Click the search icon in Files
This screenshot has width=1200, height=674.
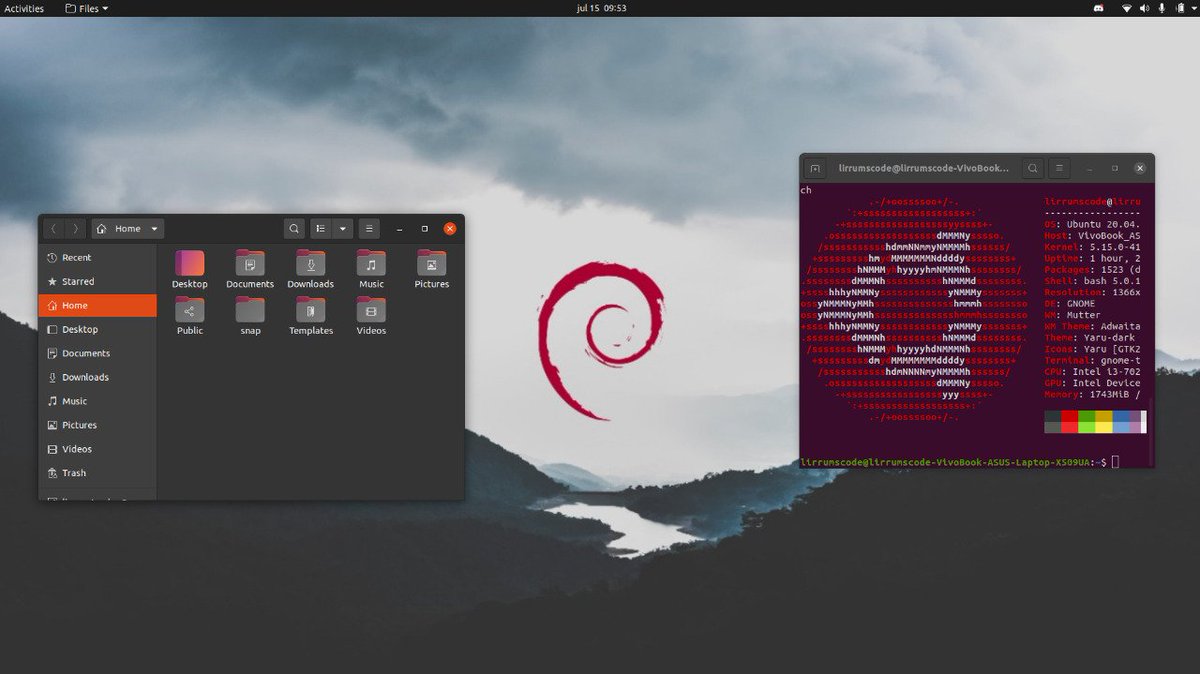tap(294, 229)
